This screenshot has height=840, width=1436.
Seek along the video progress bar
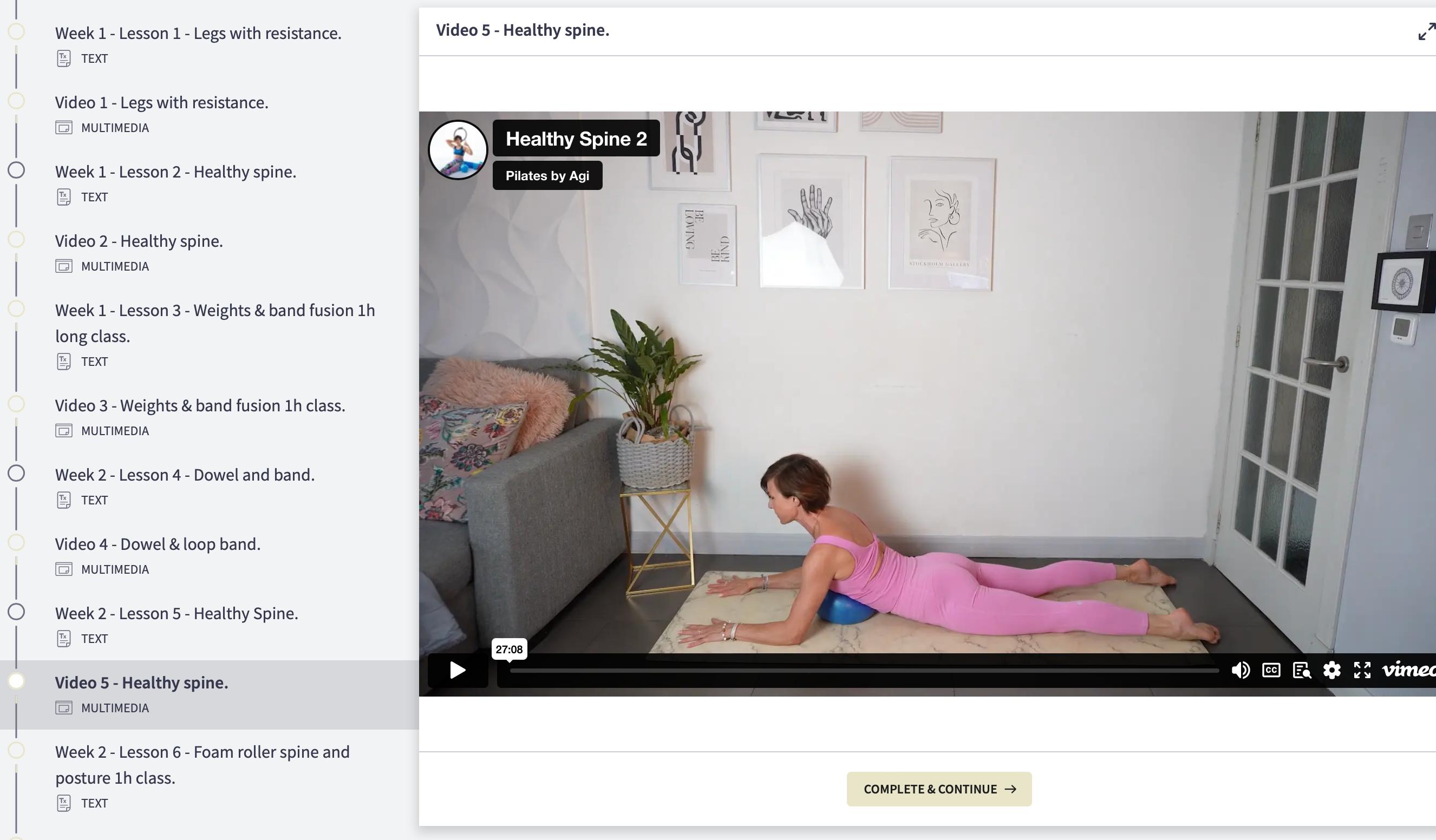pos(863,671)
